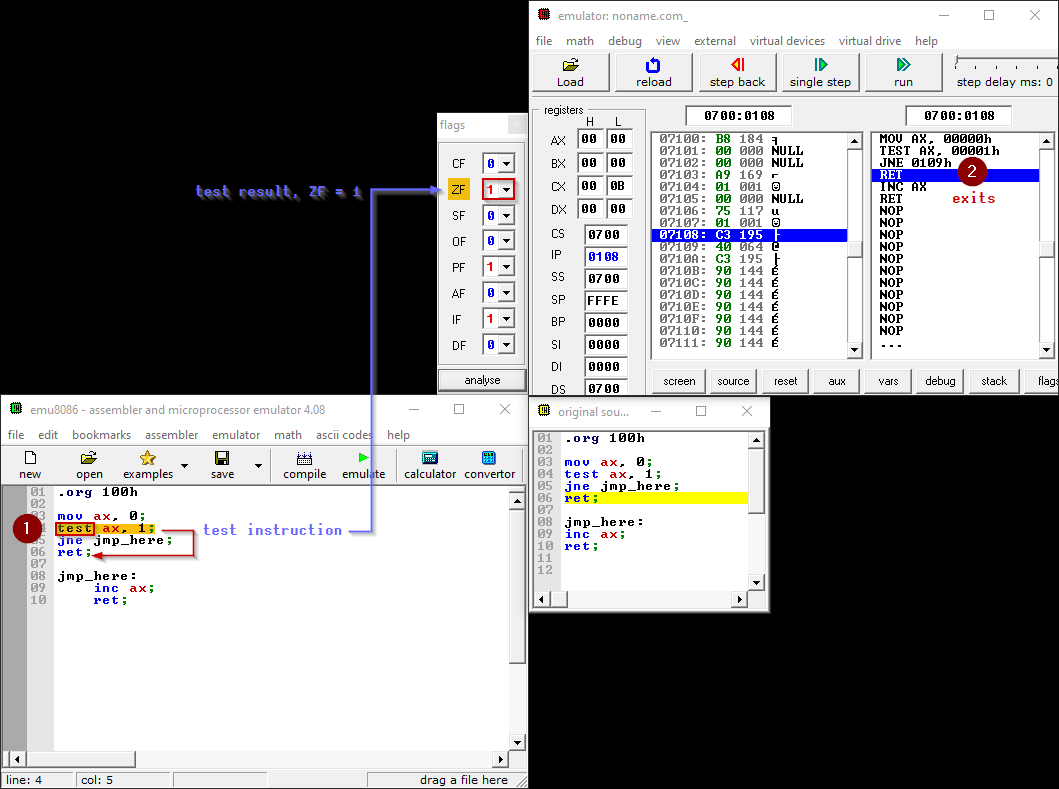Create a new file in emu8086 editor
1059x789 pixels.
(30, 465)
